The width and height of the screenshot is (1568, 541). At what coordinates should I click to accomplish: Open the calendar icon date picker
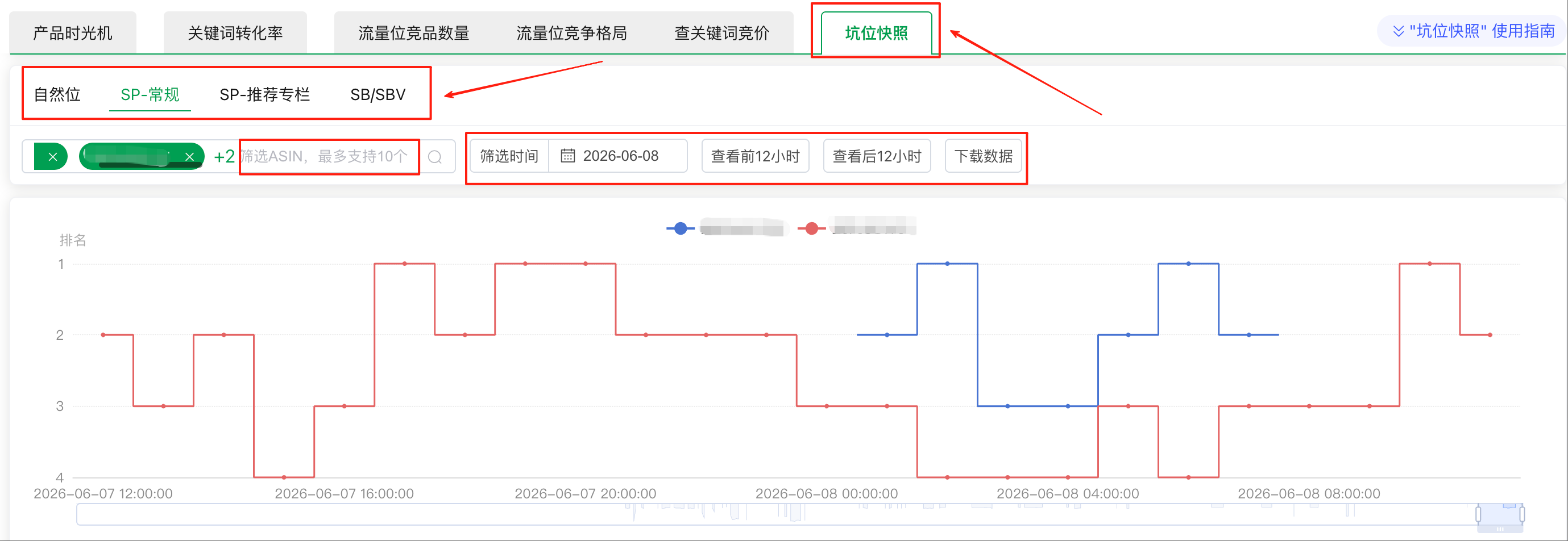click(x=567, y=156)
